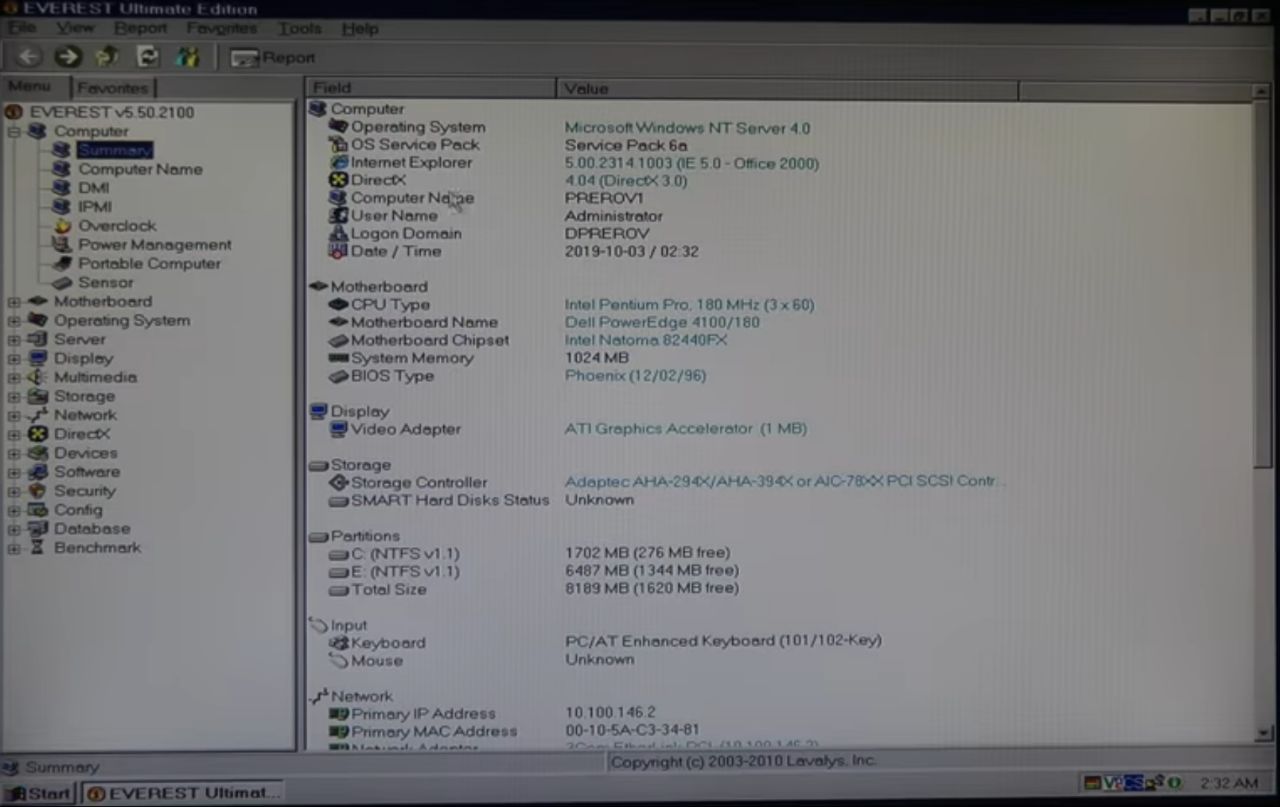Click the Primary IP Address row icon
The image size is (1280, 807).
coord(338,714)
